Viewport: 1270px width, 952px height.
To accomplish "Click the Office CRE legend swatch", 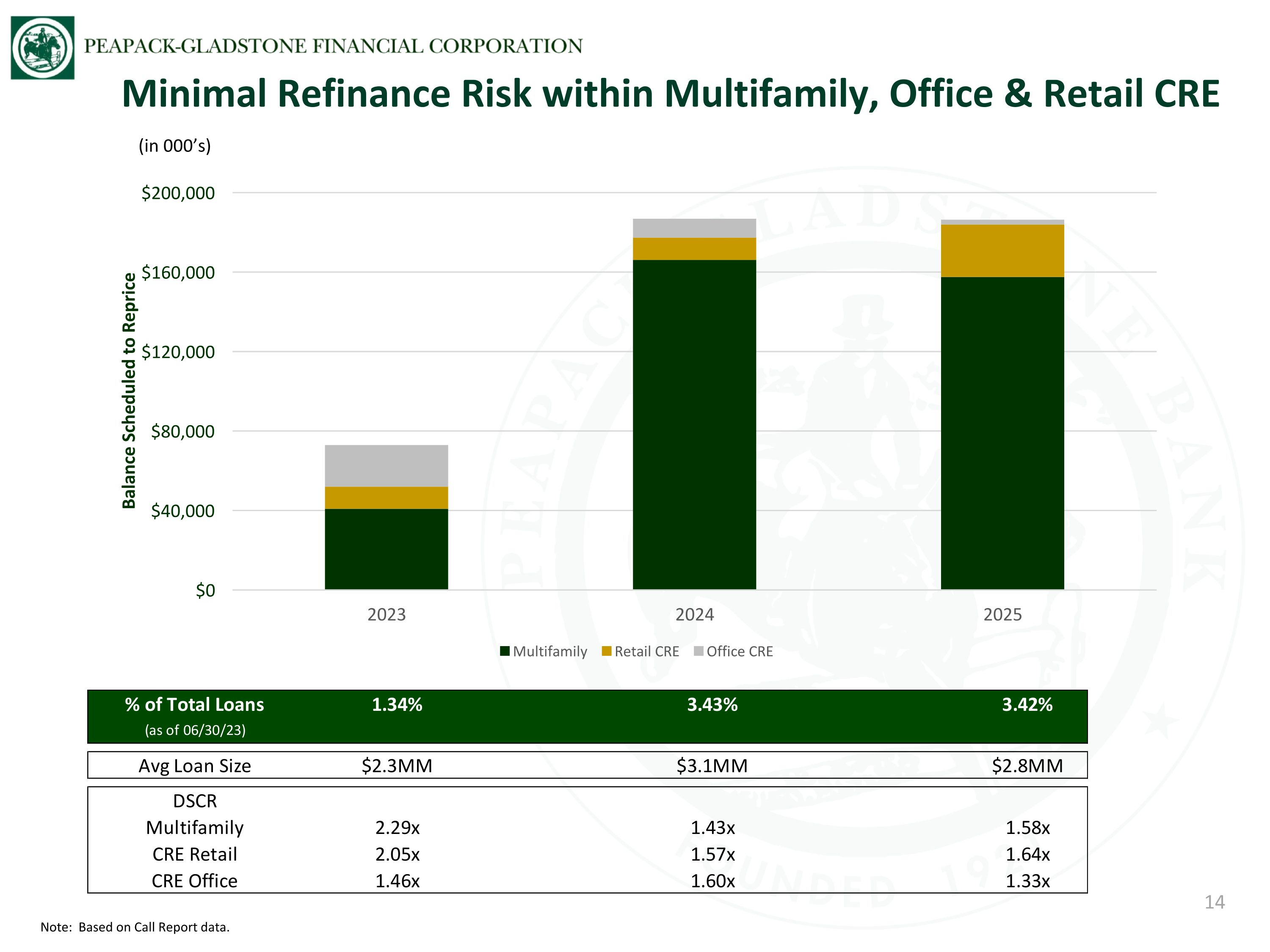I will (699, 651).
